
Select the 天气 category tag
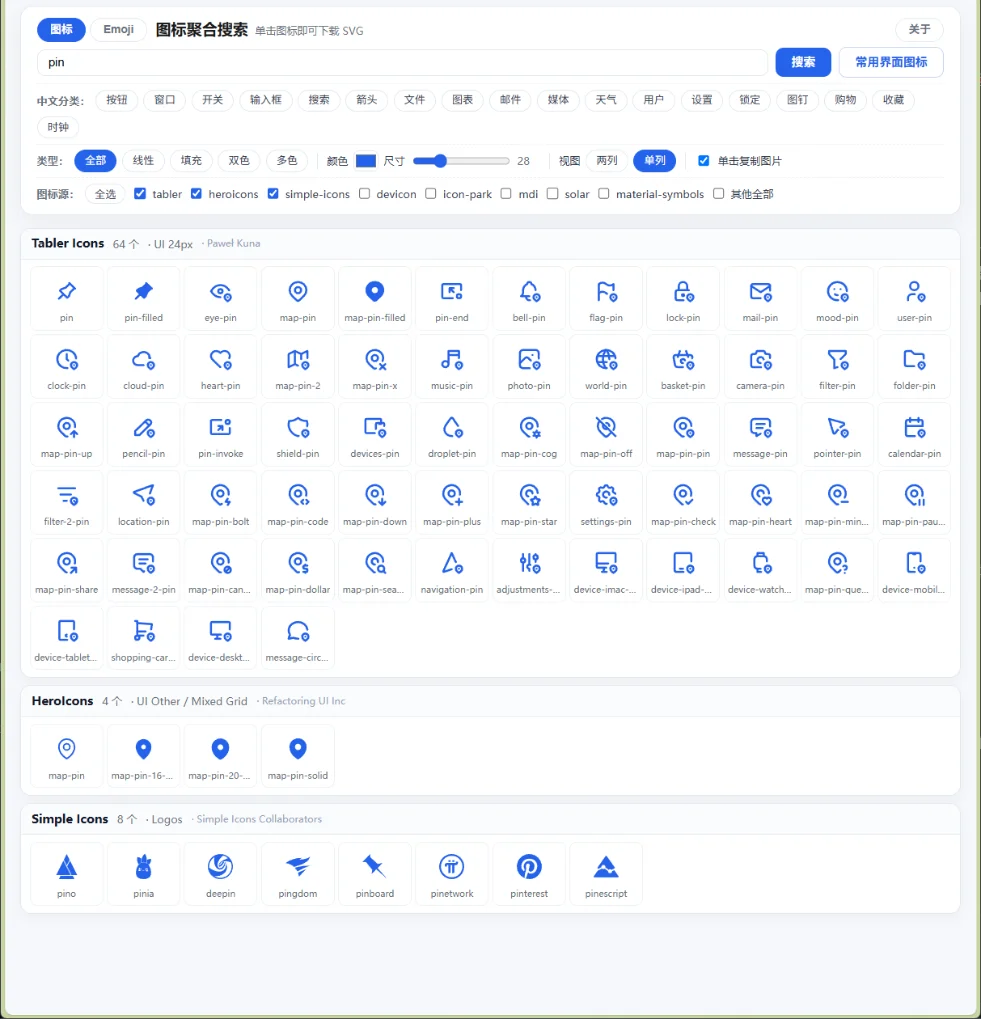click(606, 100)
